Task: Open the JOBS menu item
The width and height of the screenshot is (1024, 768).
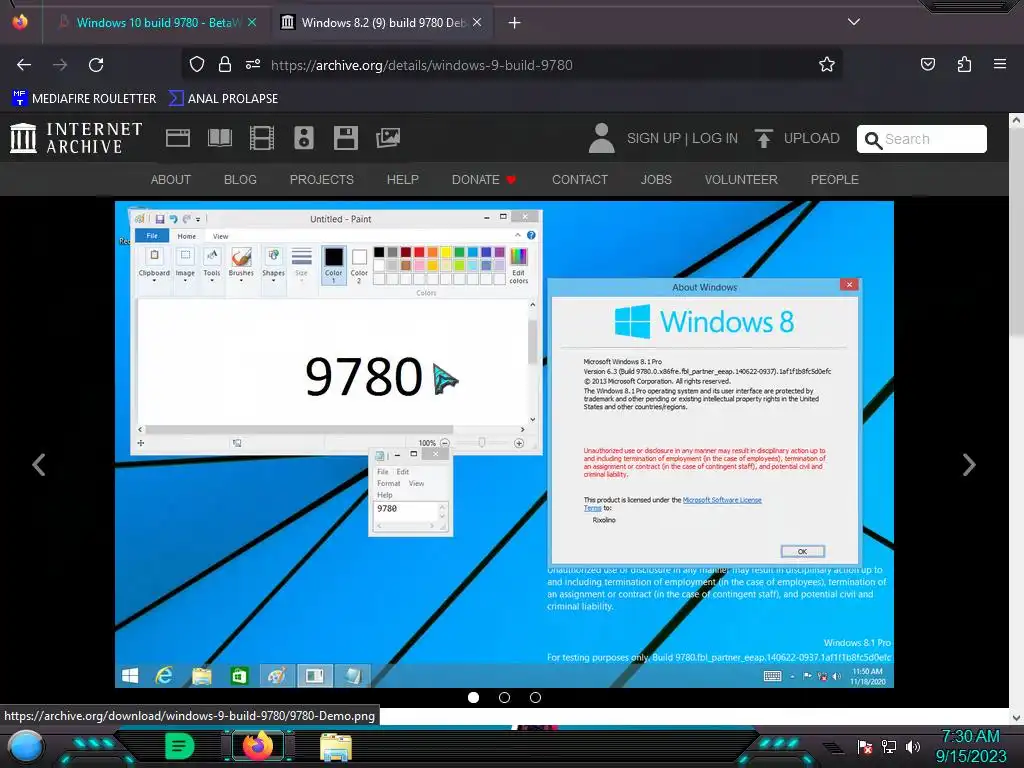Action: pos(656,180)
